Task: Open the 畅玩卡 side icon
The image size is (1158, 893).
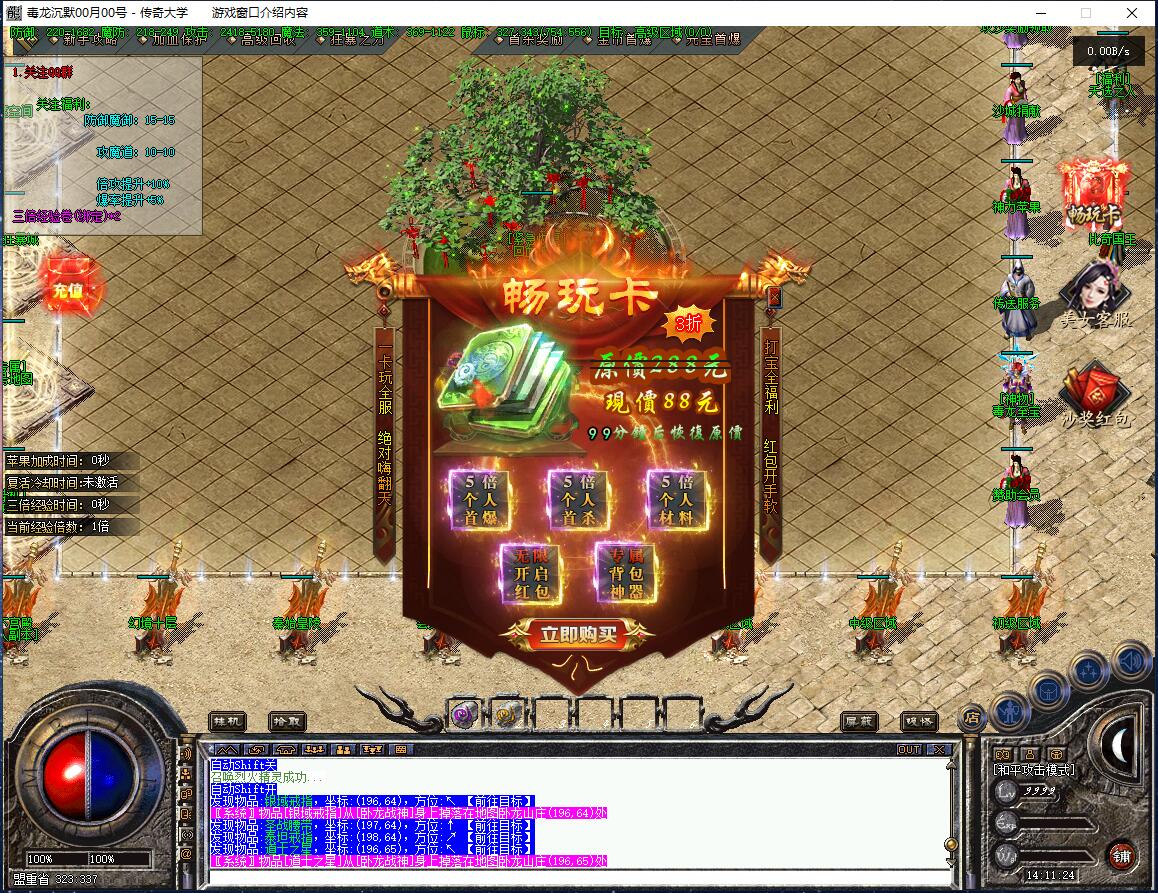Action: tap(1094, 194)
